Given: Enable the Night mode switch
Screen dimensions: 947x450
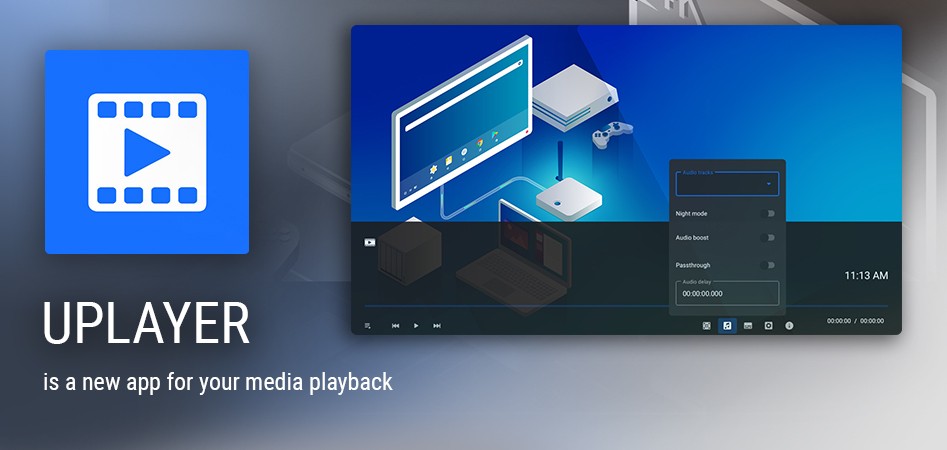Looking at the screenshot, I should pos(768,213).
